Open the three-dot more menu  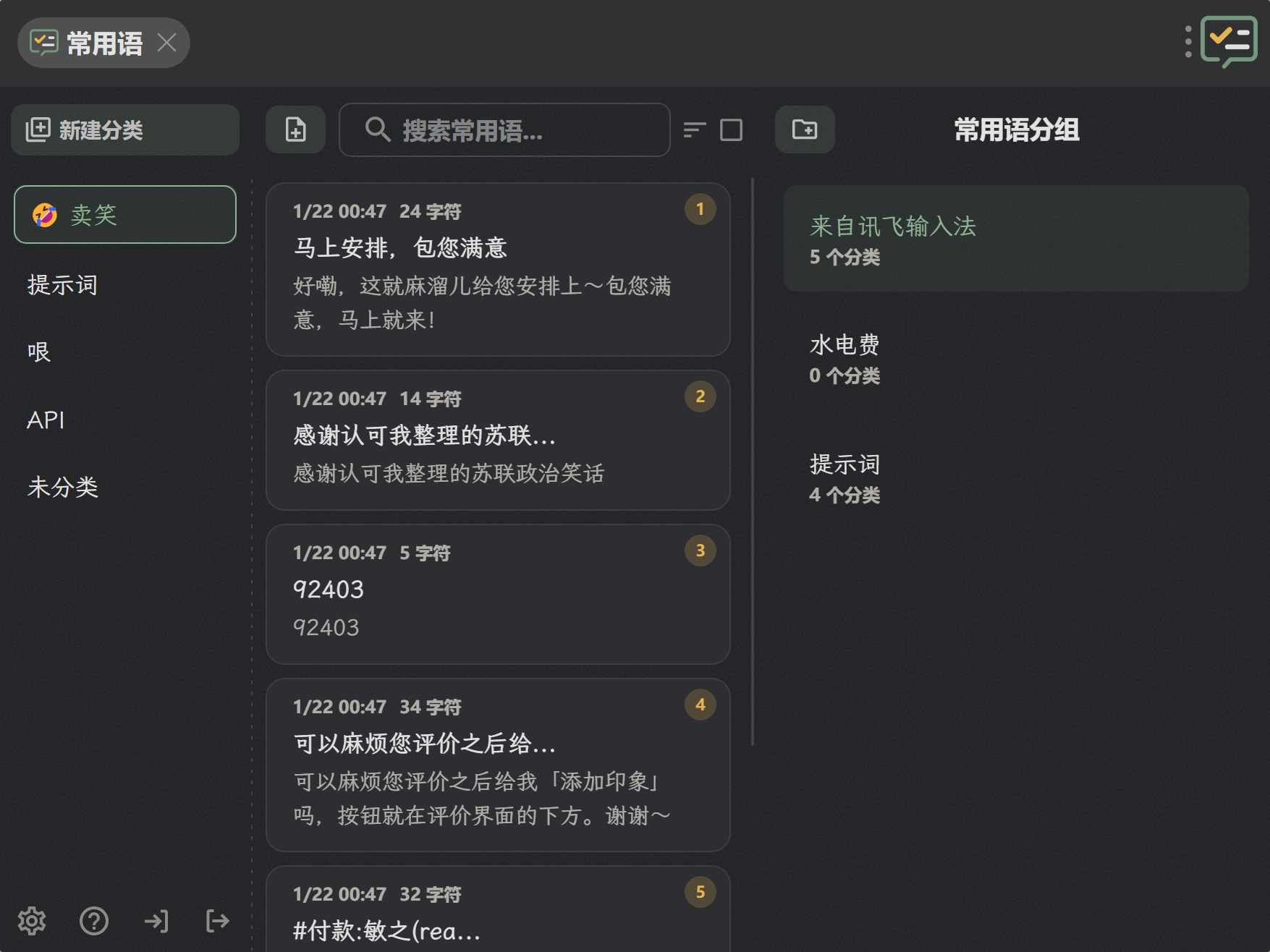pyautogui.click(x=1188, y=42)
